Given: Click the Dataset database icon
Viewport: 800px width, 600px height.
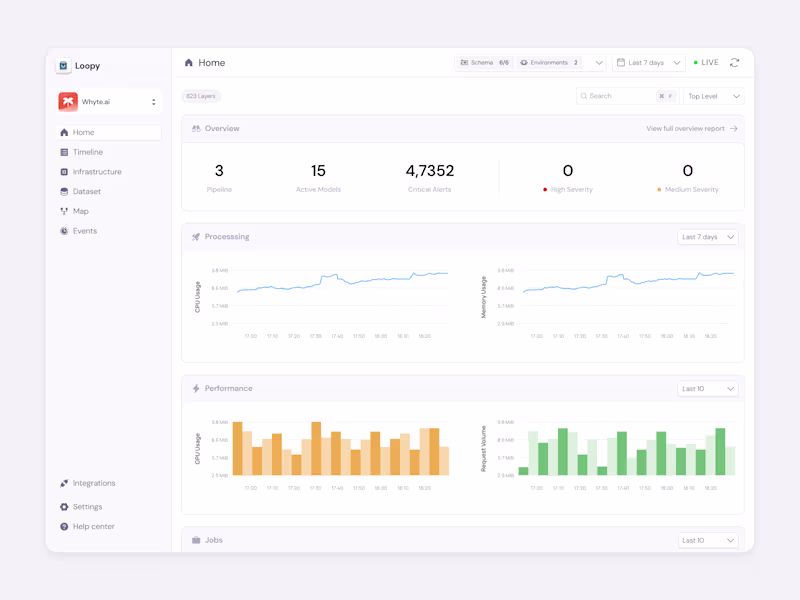Looking at the screenshot, I should pos(65,191).
